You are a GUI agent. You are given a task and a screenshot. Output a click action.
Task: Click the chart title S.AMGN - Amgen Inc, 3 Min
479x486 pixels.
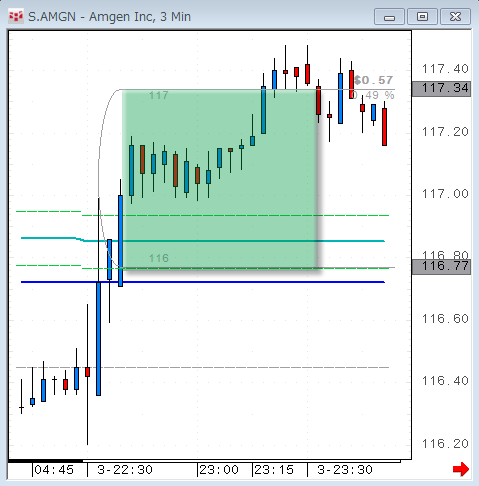pos(109,17)
